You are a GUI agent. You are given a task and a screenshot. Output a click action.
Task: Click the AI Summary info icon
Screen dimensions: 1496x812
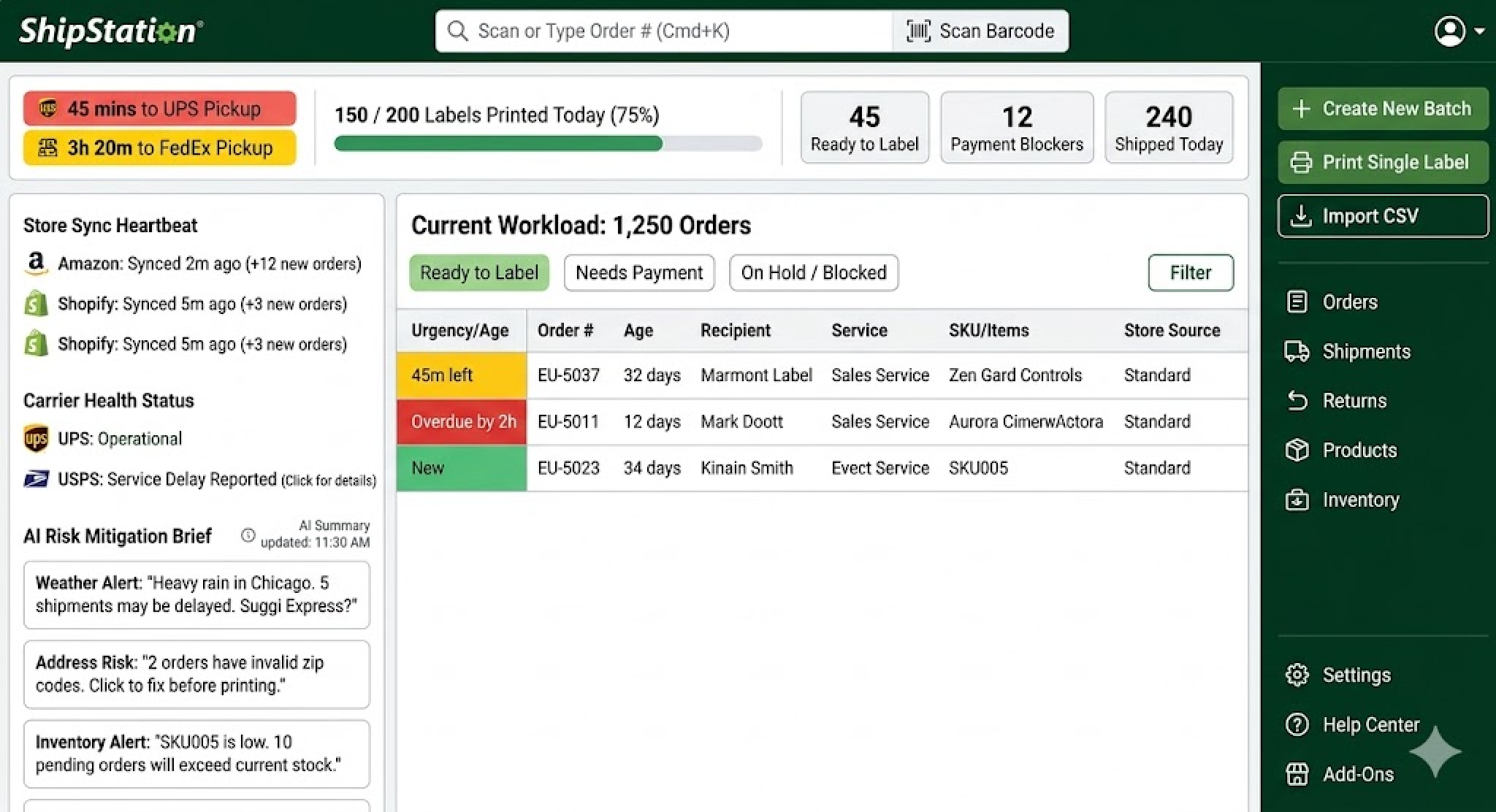[x=248, y=535]
